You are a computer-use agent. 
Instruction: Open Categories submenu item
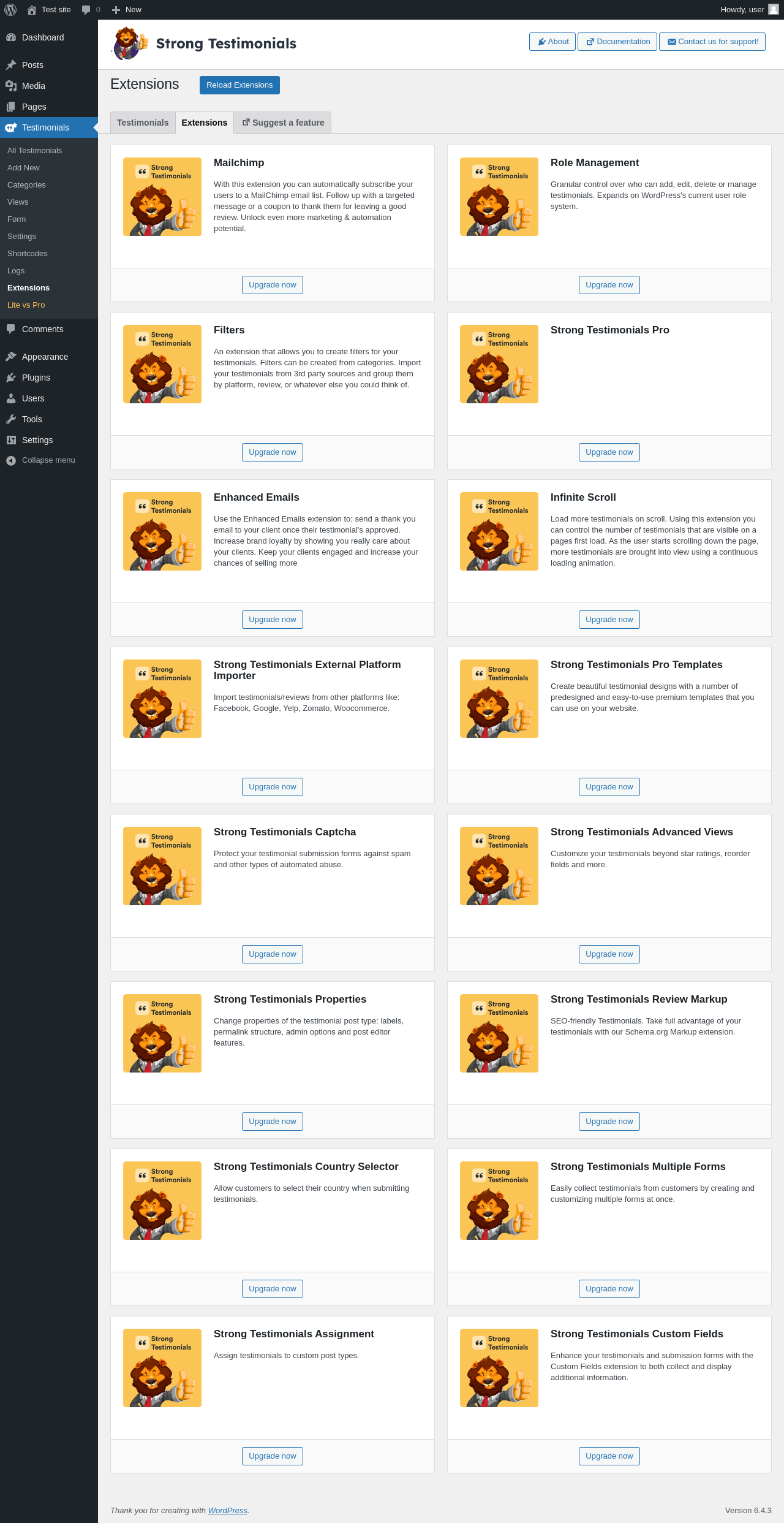(49, 185)
